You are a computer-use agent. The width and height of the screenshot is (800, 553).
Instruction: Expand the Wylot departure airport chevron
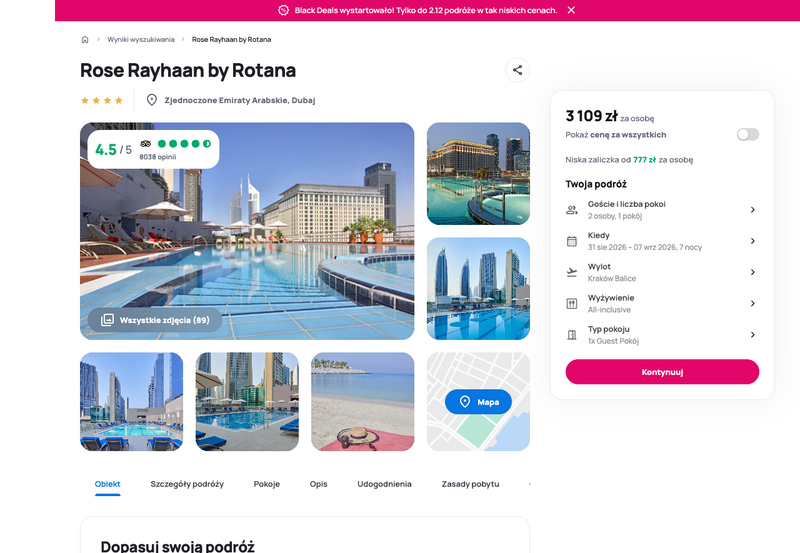[x=752, y=272]
